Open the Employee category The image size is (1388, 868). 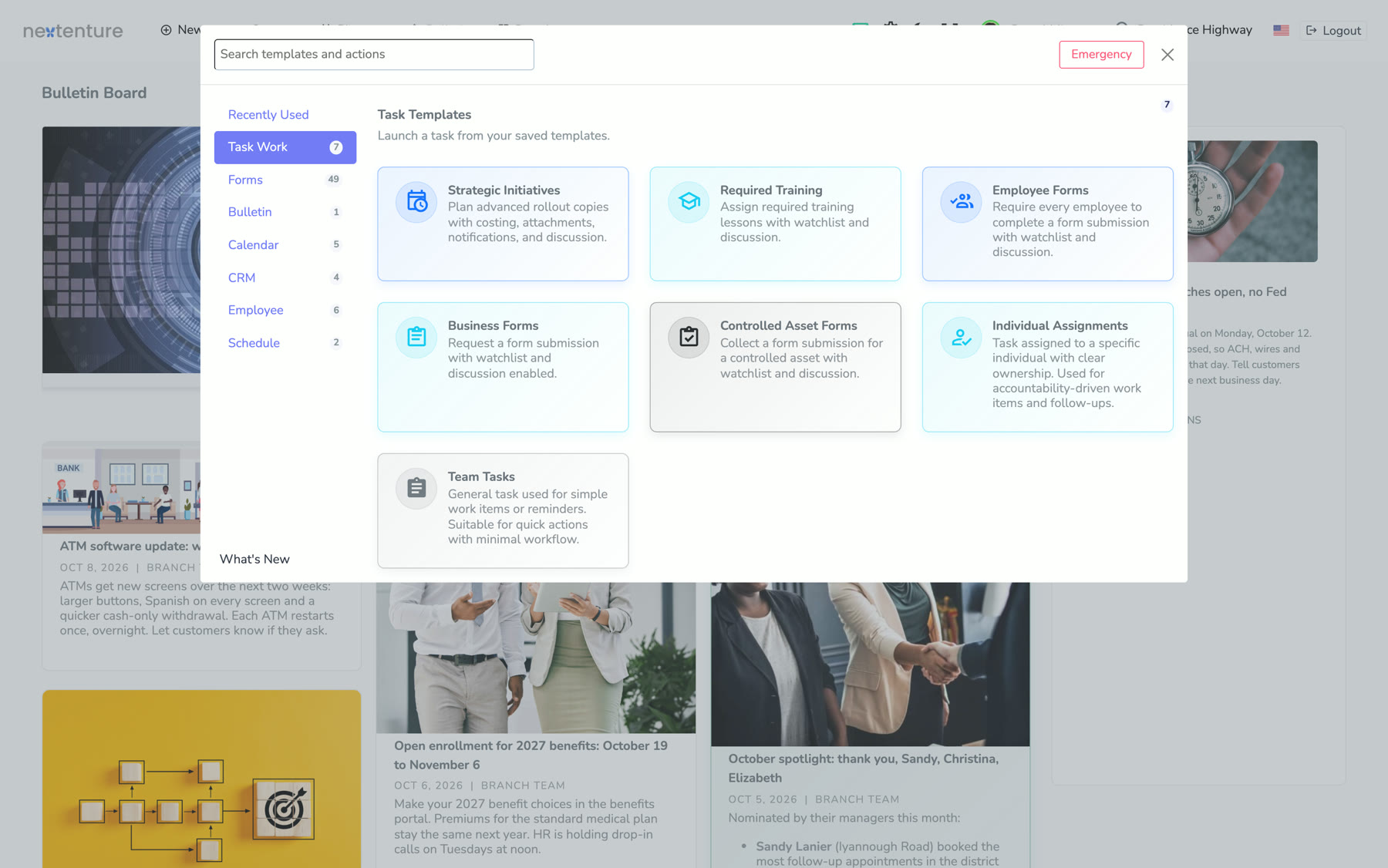(x=285, y=310)
